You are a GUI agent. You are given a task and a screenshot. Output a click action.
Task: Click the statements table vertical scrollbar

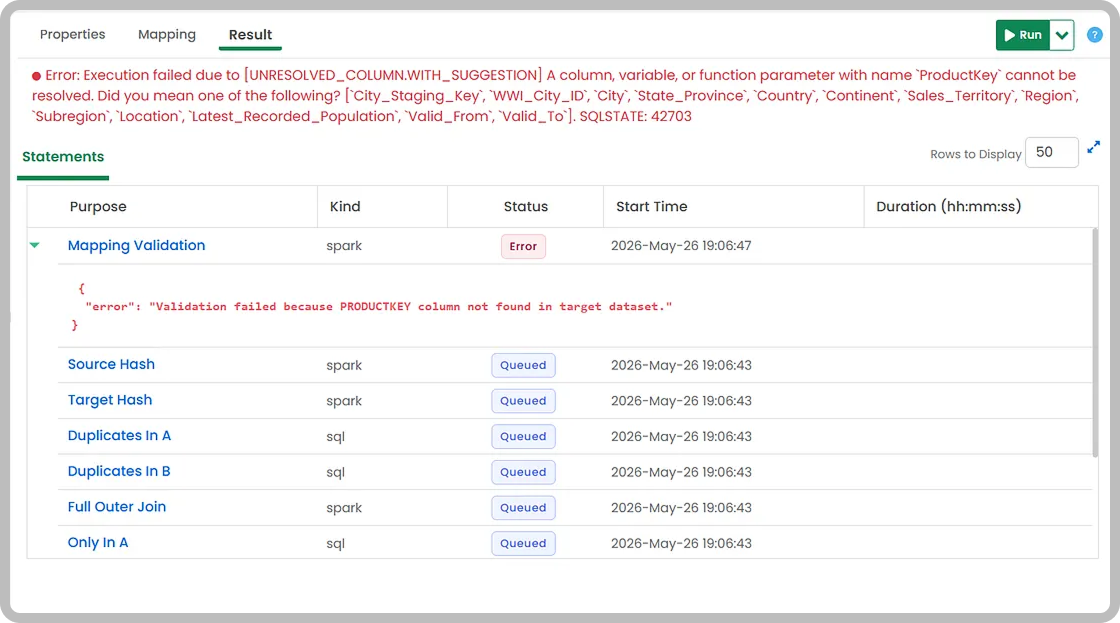point(1095,342)
